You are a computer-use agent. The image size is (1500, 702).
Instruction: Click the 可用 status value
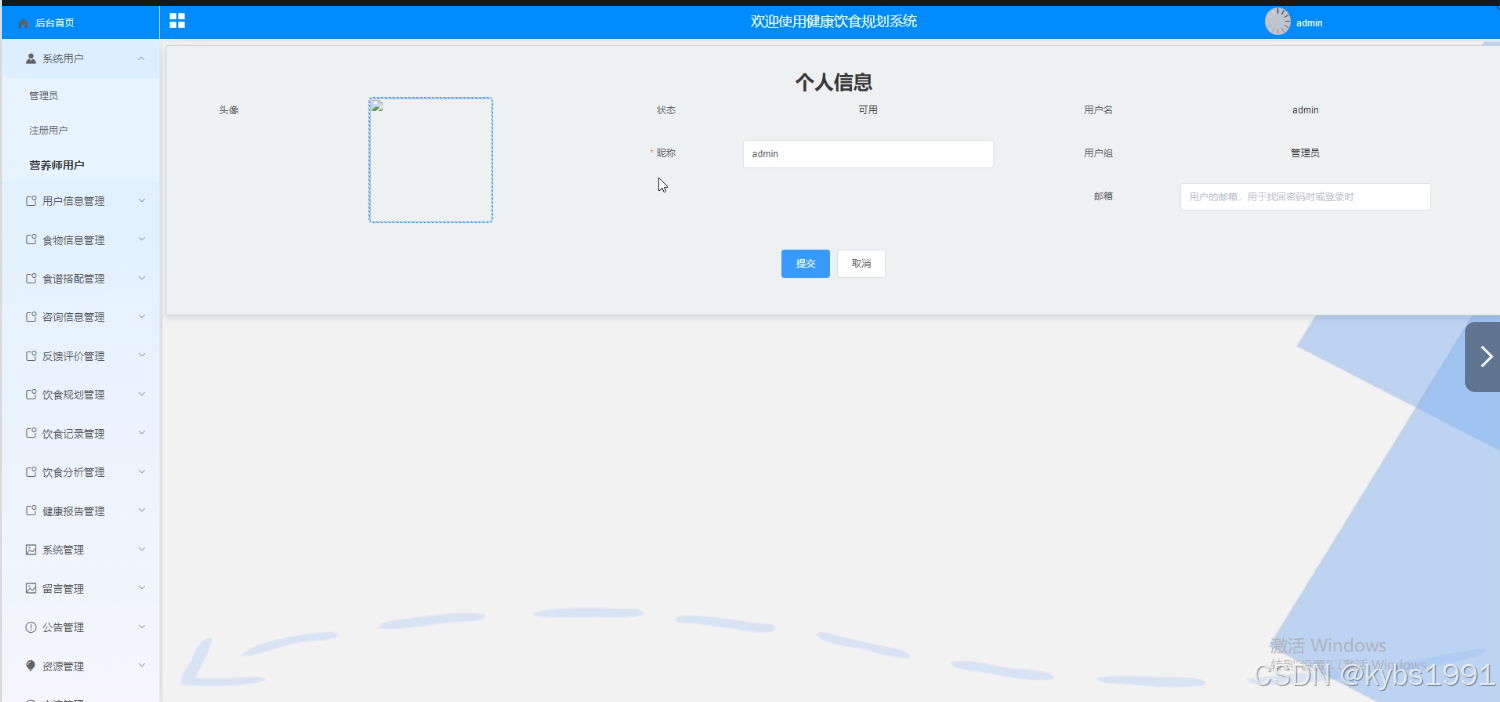[868, 110]
